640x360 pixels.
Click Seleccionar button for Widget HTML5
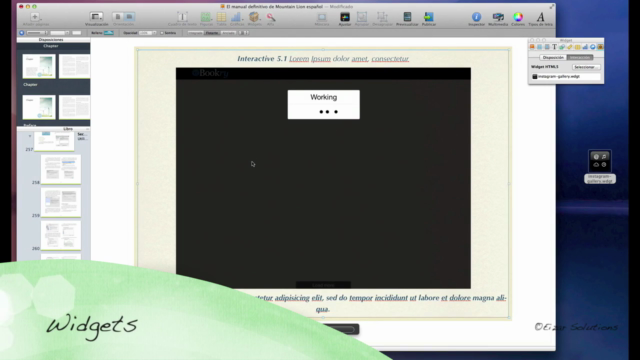586,67
